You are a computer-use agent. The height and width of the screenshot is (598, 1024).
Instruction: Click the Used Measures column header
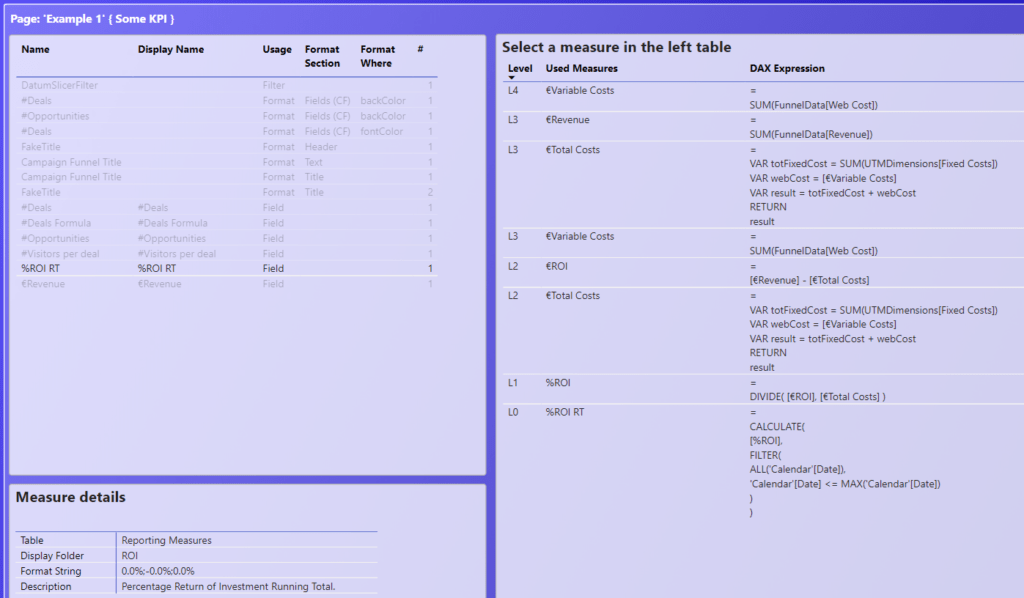[581, 68]
